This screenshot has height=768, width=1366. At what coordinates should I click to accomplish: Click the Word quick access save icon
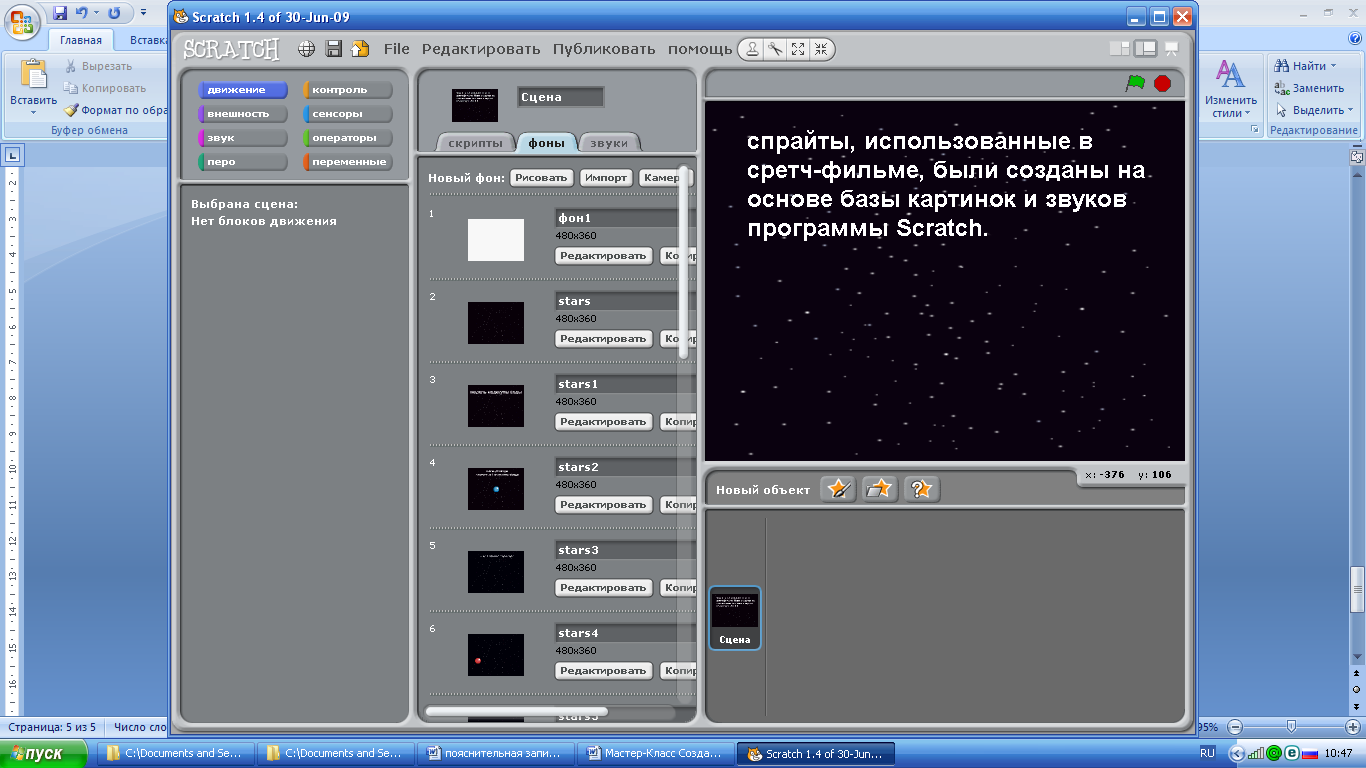(60, 13)
